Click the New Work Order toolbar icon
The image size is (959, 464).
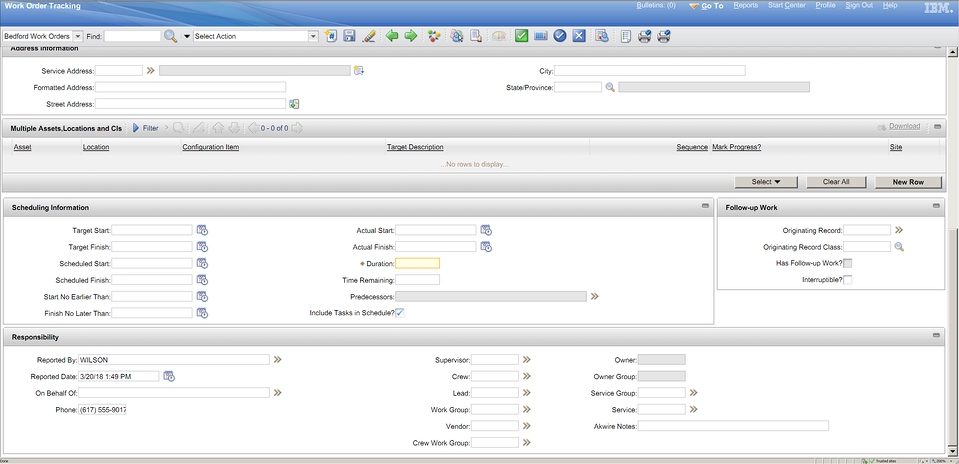[331, 36]
